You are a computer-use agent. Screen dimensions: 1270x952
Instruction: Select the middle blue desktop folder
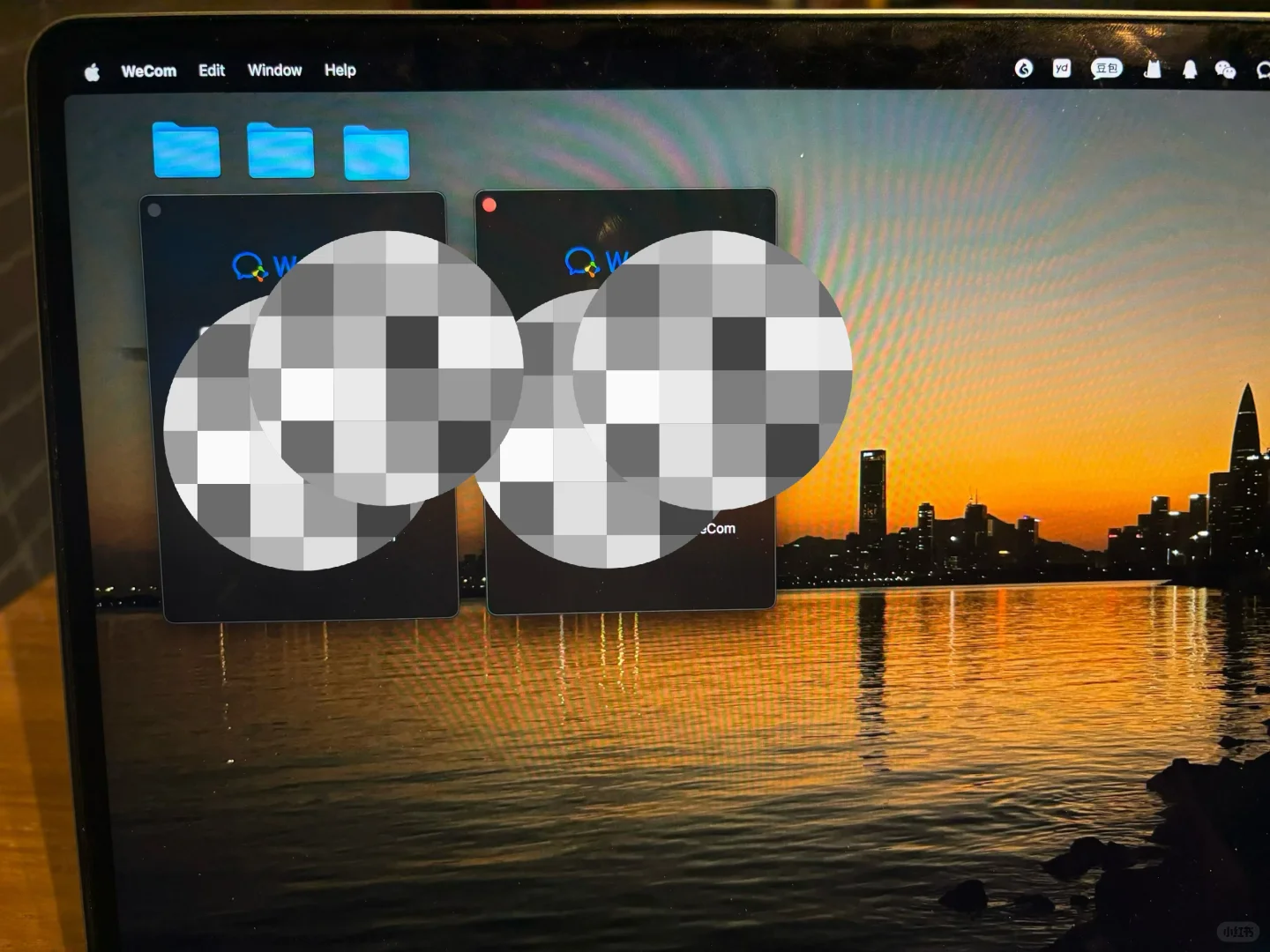point(280,150)
